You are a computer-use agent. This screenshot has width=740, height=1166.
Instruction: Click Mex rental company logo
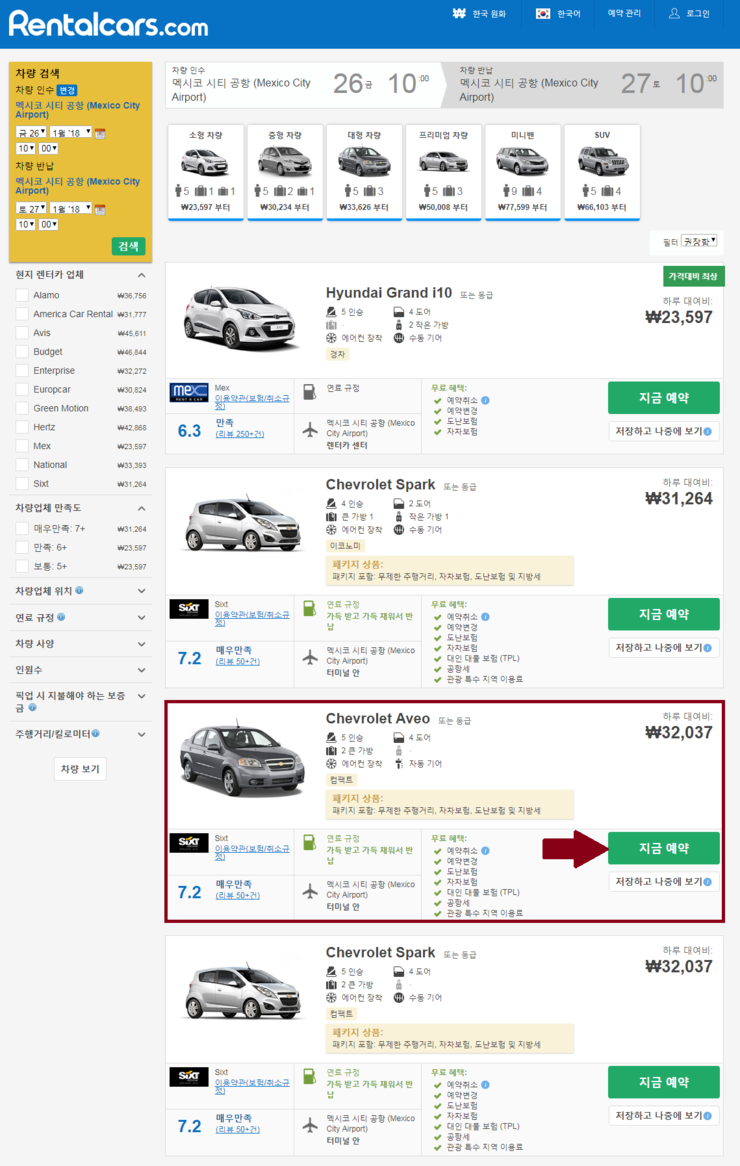click(189, 392)
